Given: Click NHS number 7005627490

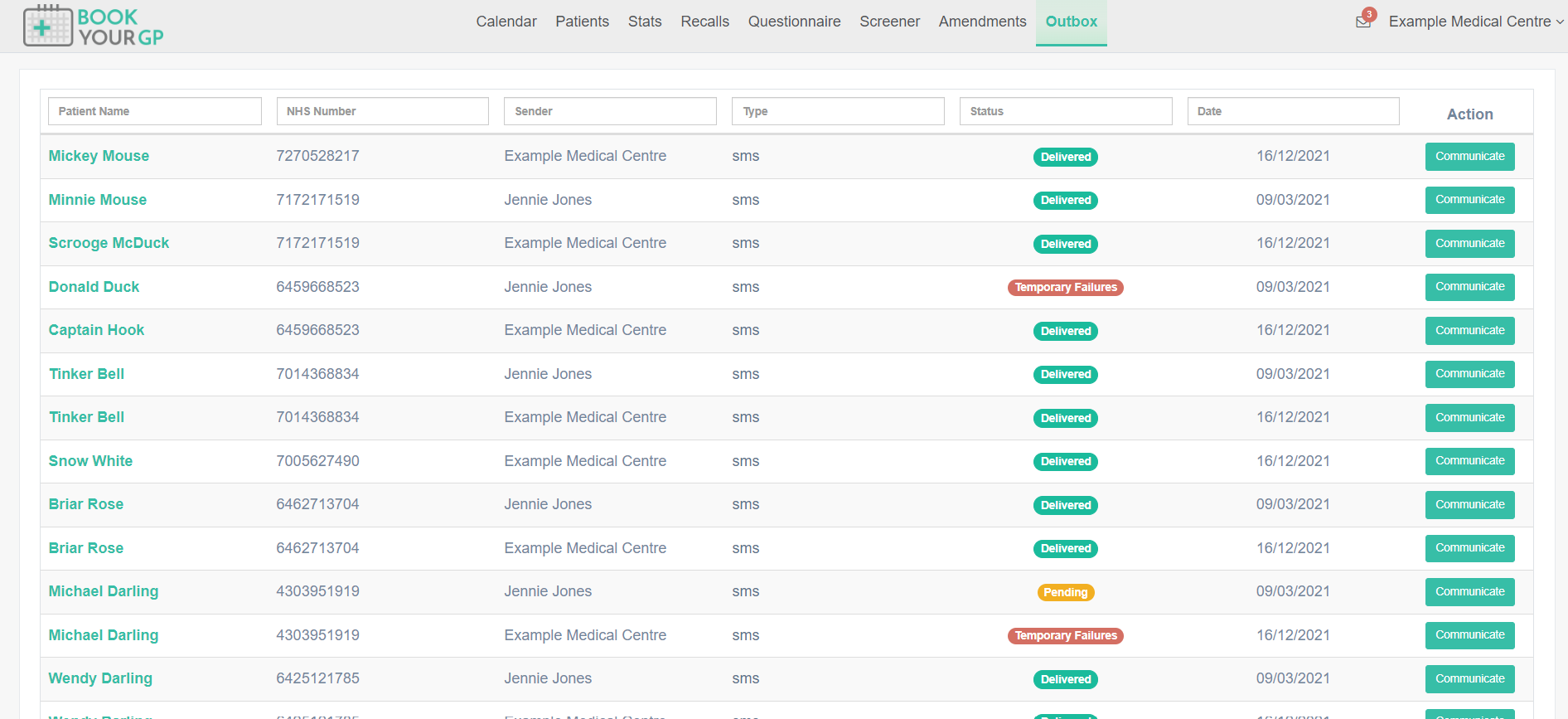Looking at the screenshot, I should pos(317,461).
